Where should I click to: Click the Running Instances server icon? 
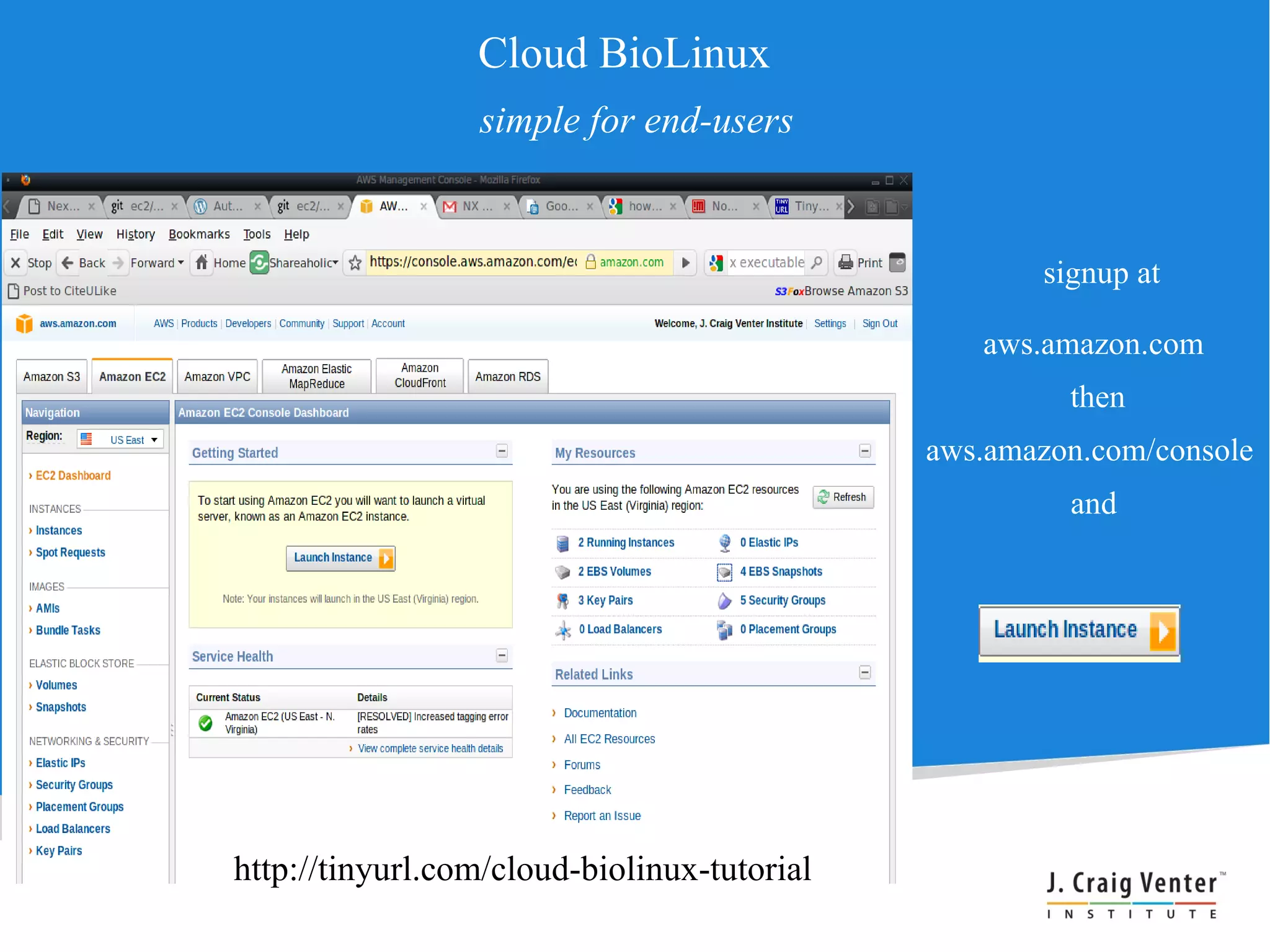click(x=562, y=543)
